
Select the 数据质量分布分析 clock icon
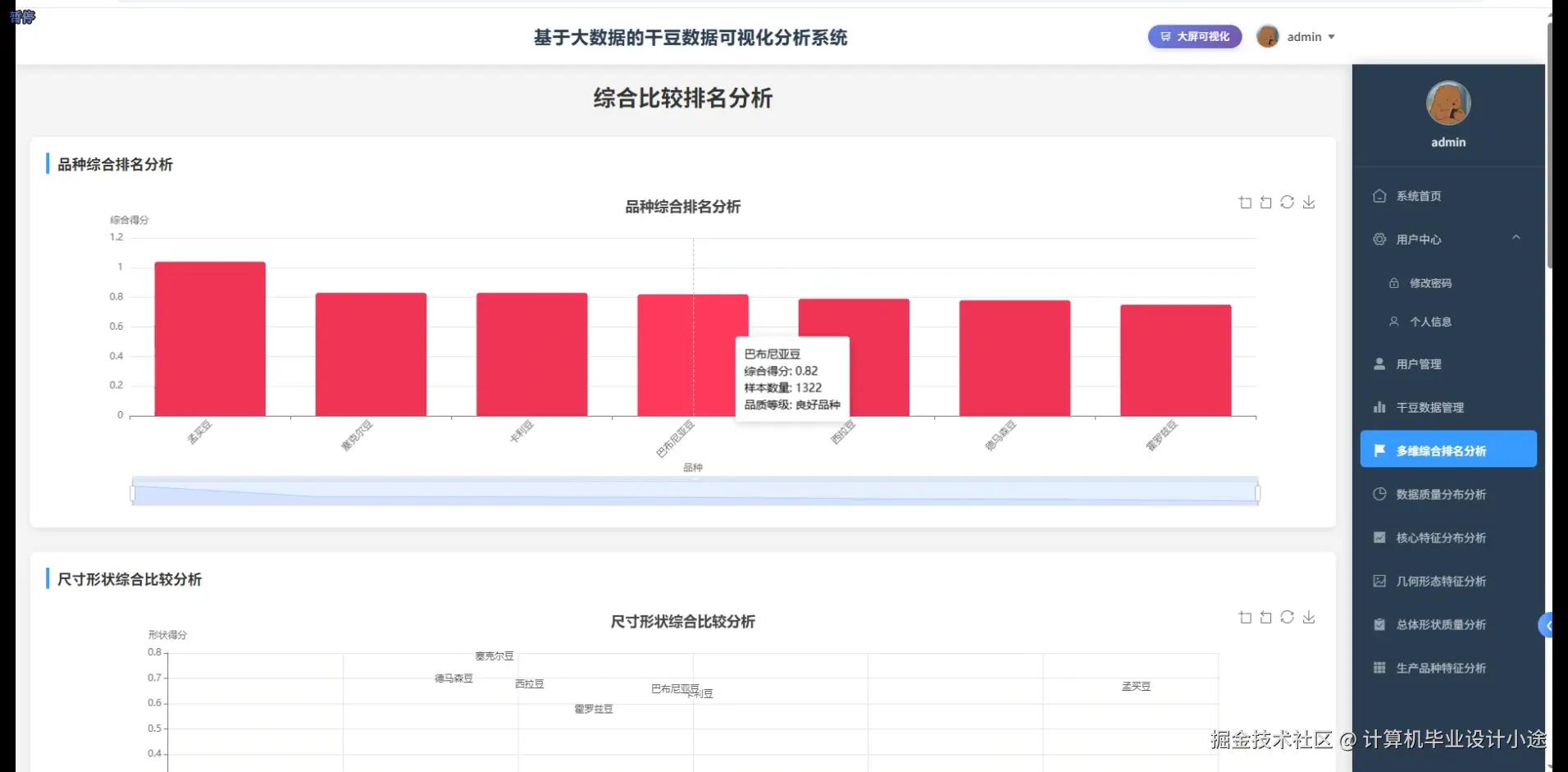click(1379, 494)
